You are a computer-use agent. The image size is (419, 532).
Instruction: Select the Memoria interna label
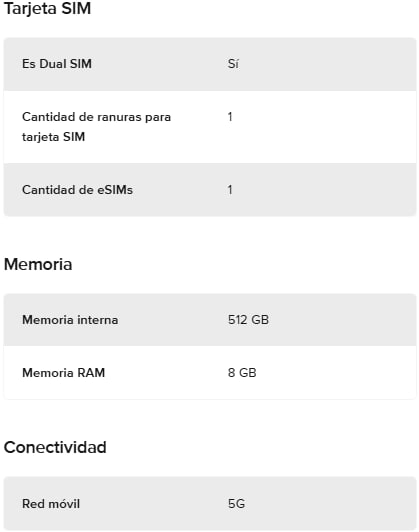coord(70,320)
